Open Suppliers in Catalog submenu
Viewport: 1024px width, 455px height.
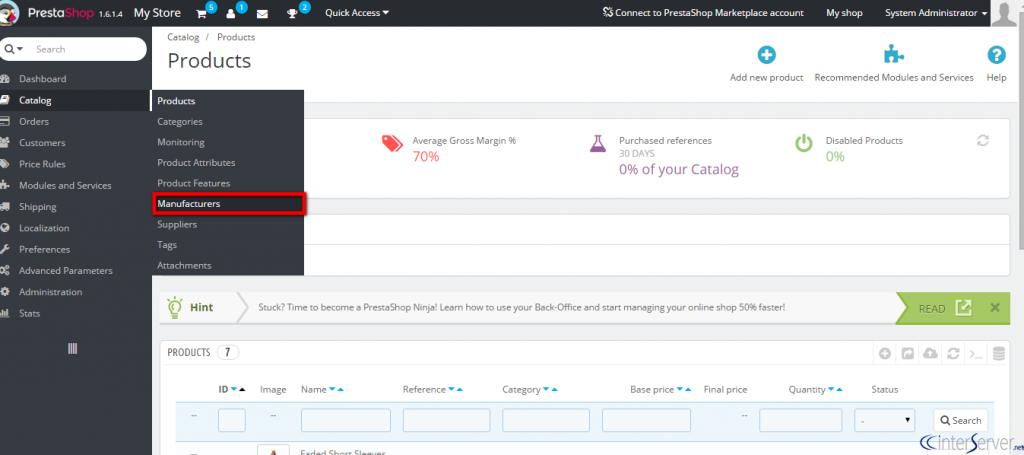(x=177, y=225)
